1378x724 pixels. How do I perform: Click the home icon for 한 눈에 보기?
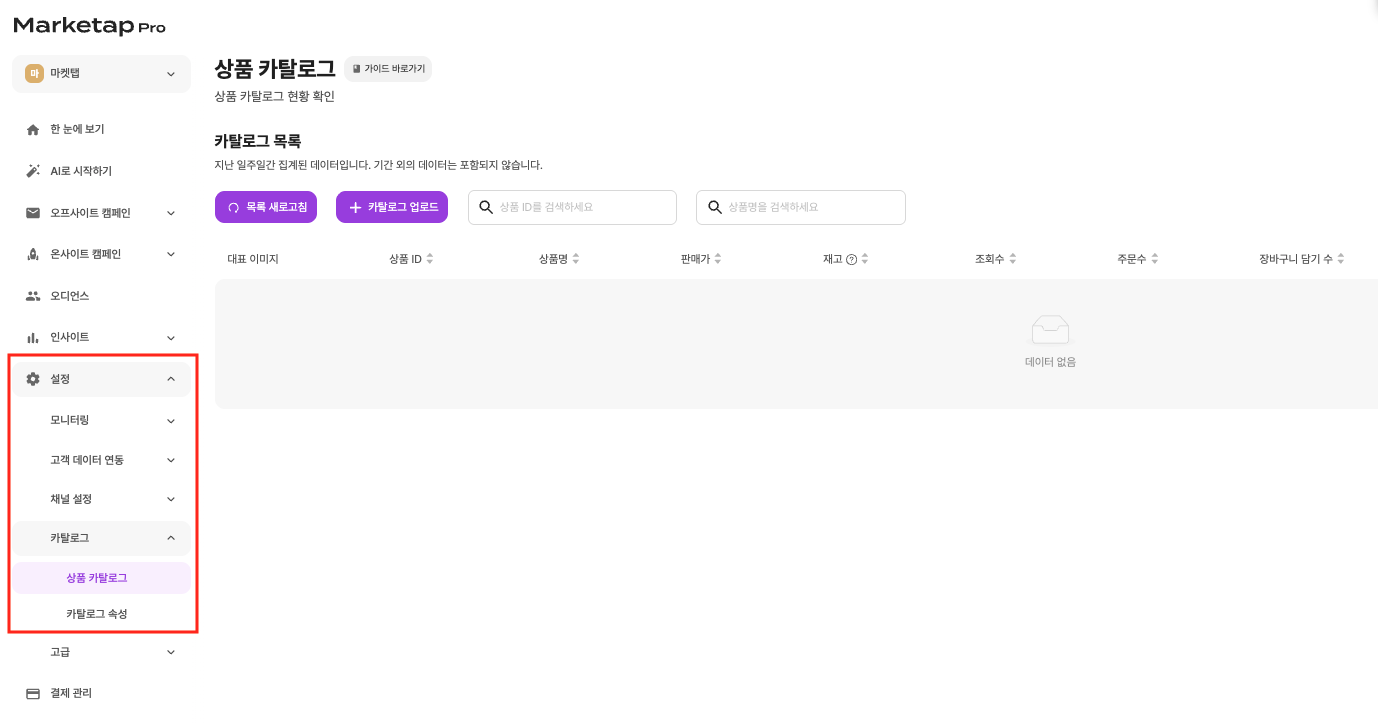click(33, 130)
